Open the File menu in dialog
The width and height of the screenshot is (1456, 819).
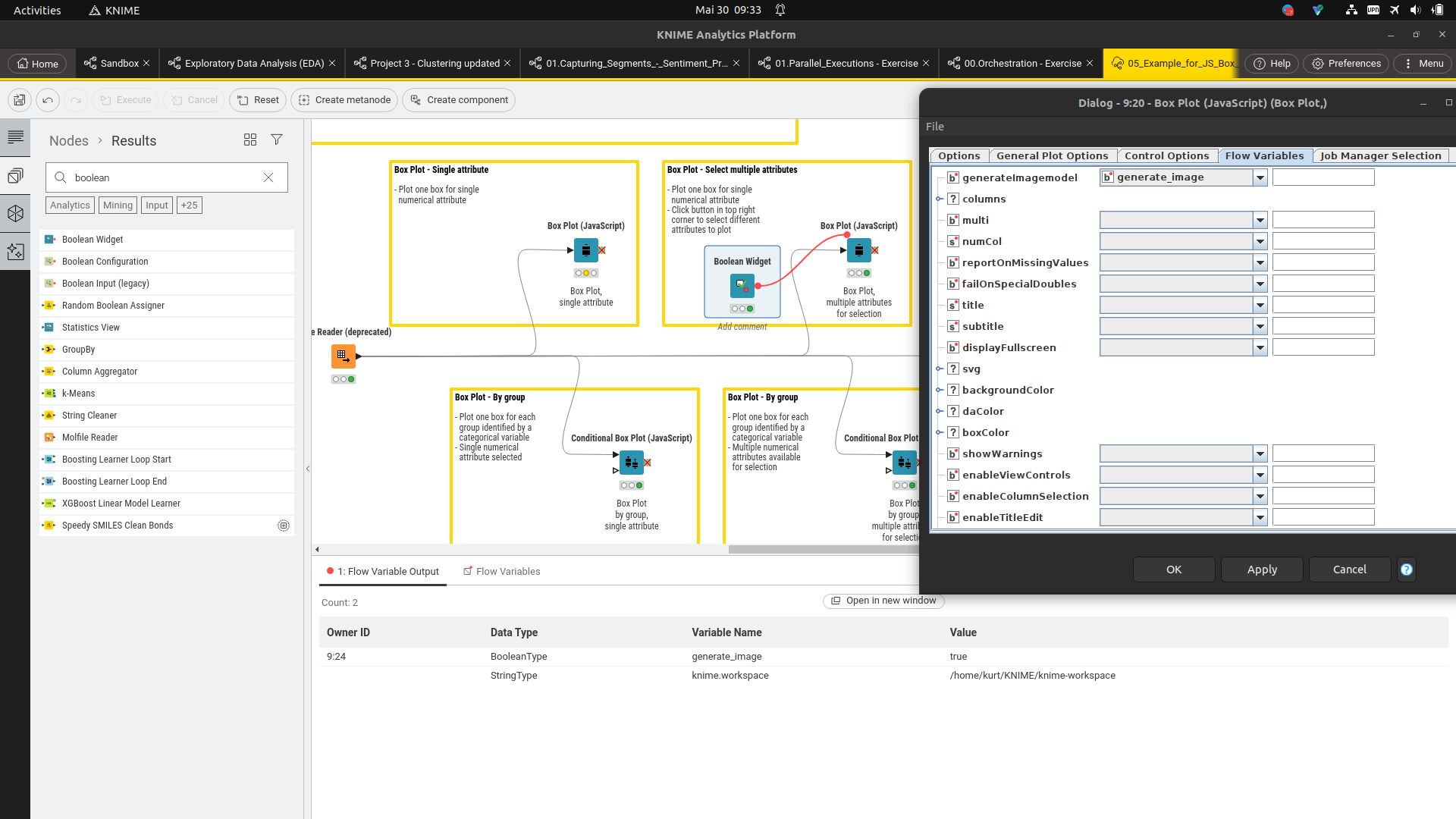tap(935, 127)
